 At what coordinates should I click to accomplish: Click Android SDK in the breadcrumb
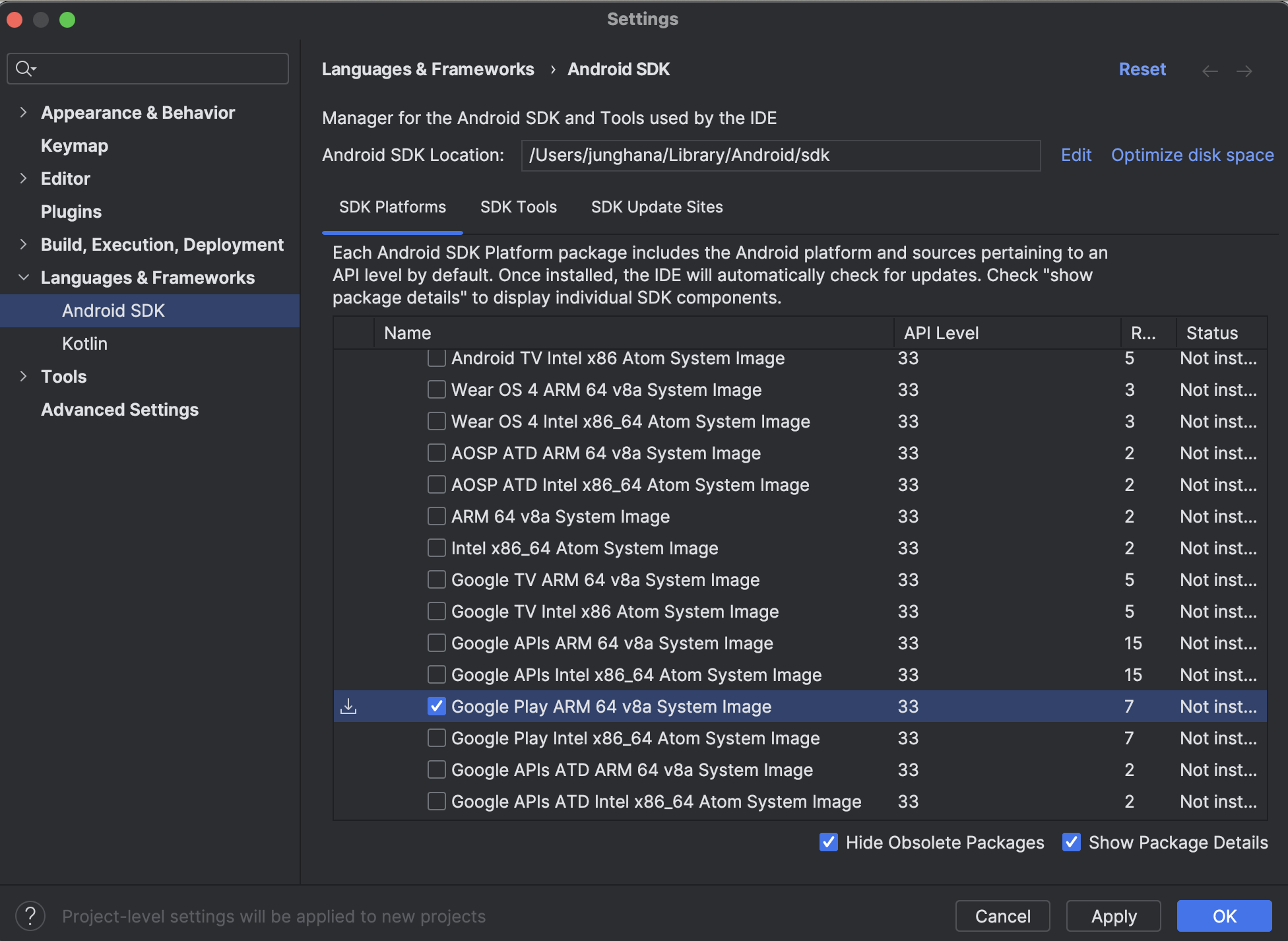pyautogui.click(x=618, y=69)
